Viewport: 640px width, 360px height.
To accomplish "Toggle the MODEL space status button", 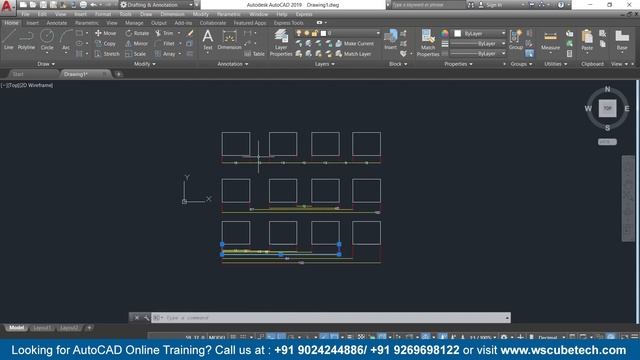I will click(x=217, y=337).
